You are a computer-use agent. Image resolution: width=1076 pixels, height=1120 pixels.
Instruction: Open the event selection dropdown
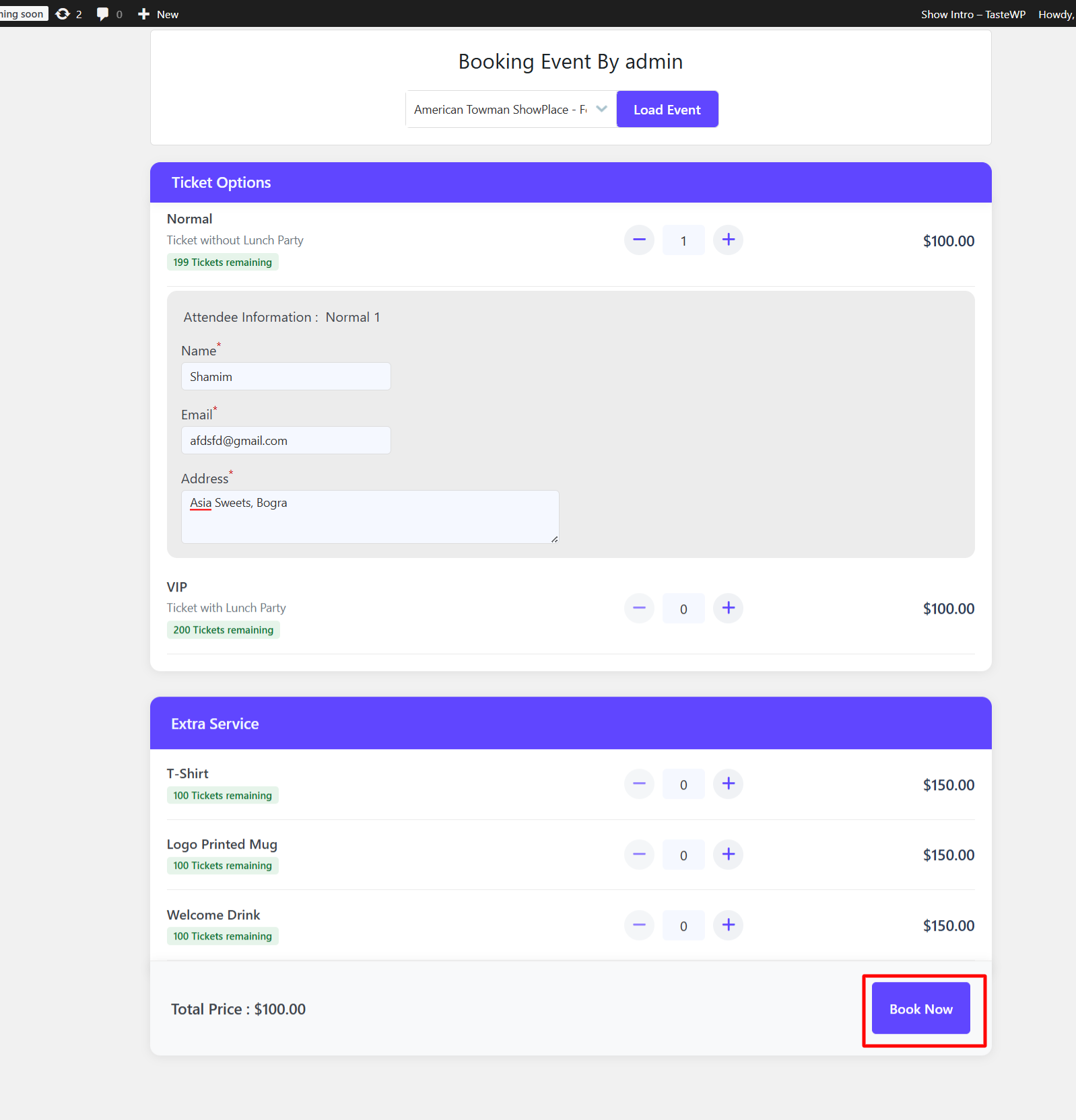tap(510, 110)
